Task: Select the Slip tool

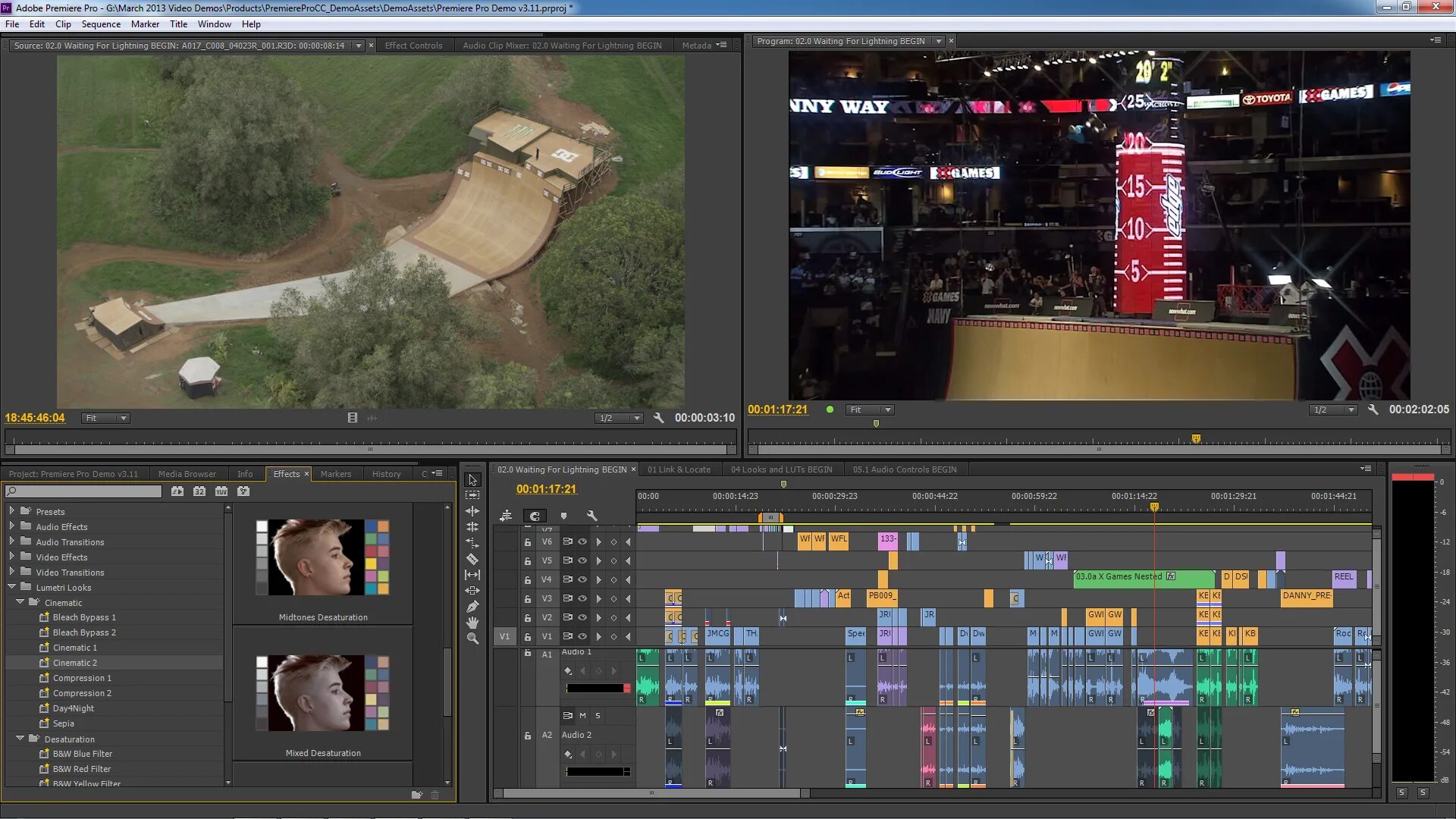Action: point(472,575)
